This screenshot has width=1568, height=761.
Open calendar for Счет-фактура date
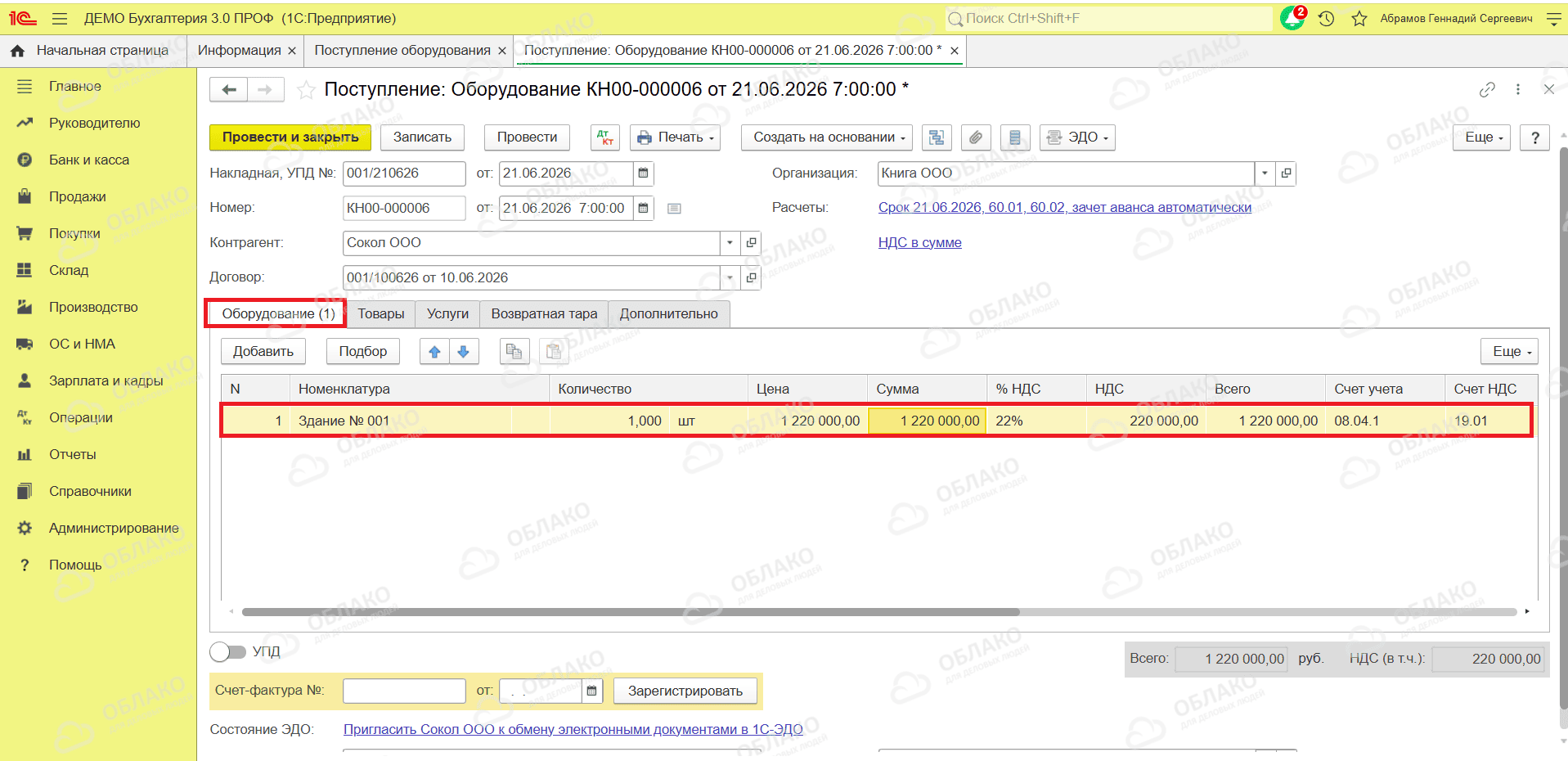pos(592,691)
